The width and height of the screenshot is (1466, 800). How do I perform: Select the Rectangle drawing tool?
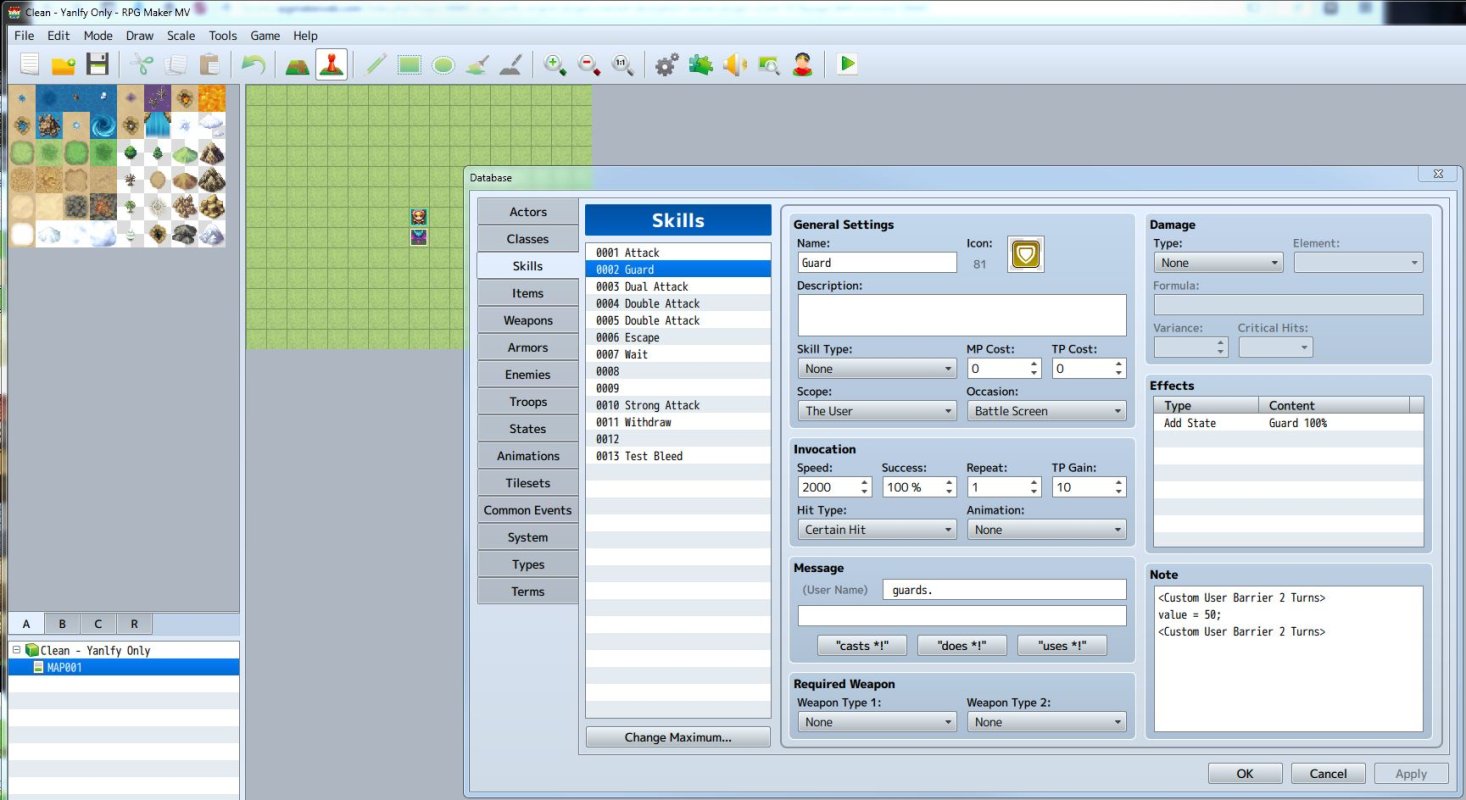pyautogui.click(x=409, y=65)
